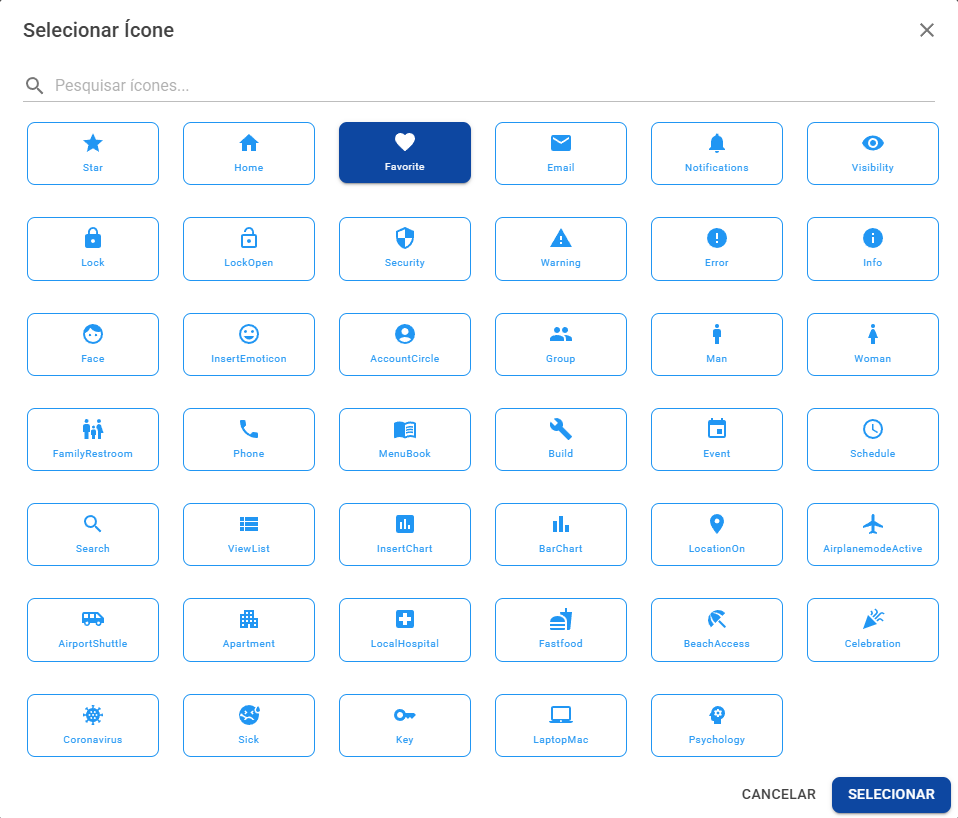This screenshot has width=958, height=818.
Task: Close the Selecionar Ícone dialog
Action: [927, 30]
